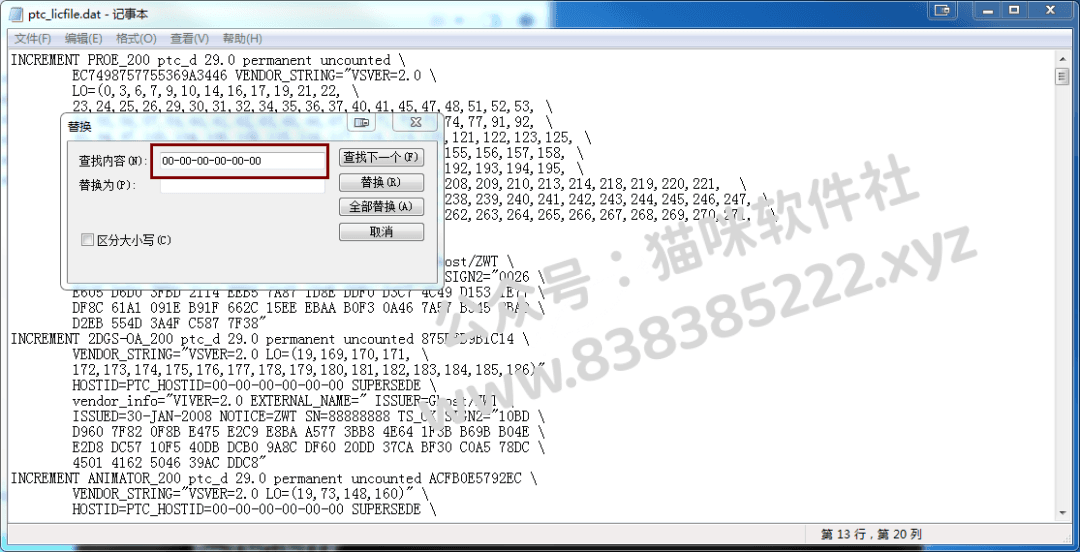Viewport: 1080px width, 552px height.
Task: Maximize the Notepad window
Action: [1015, 10]
